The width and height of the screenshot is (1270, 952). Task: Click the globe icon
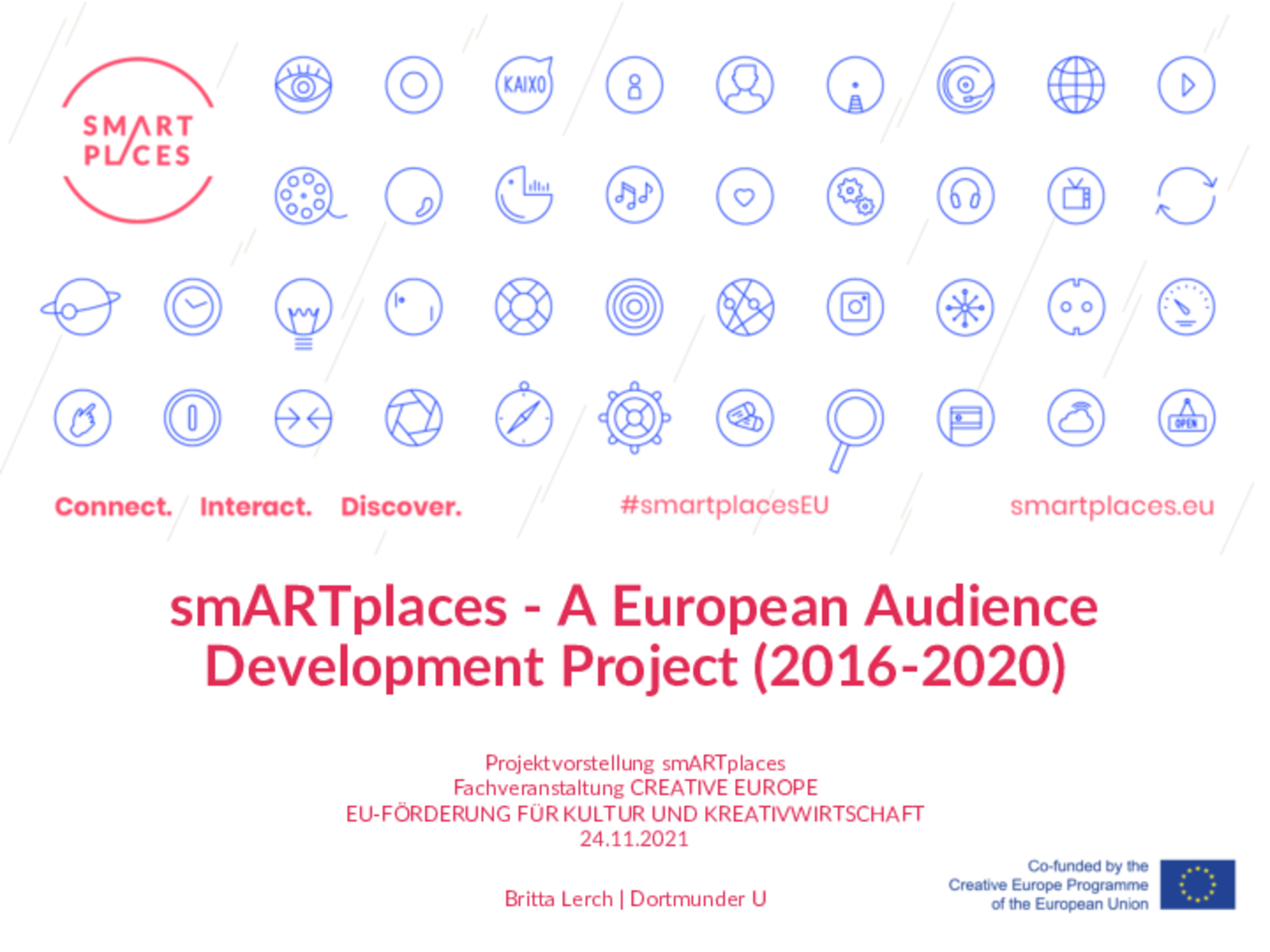tap(1076, 85)
